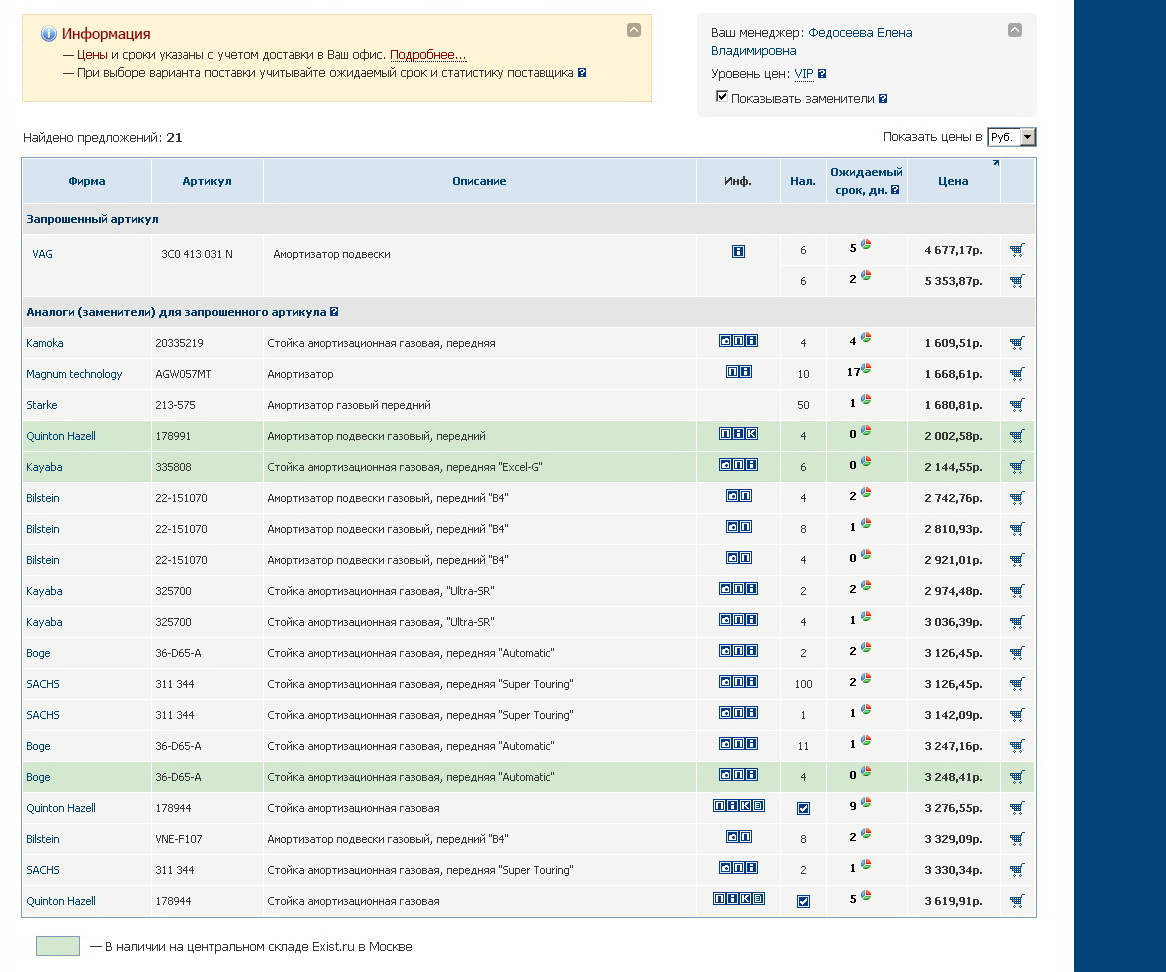The image size is (1166, 972).
Task: Open help icon next to Аналоги (заменители) heading
Action: coord(334,312)
